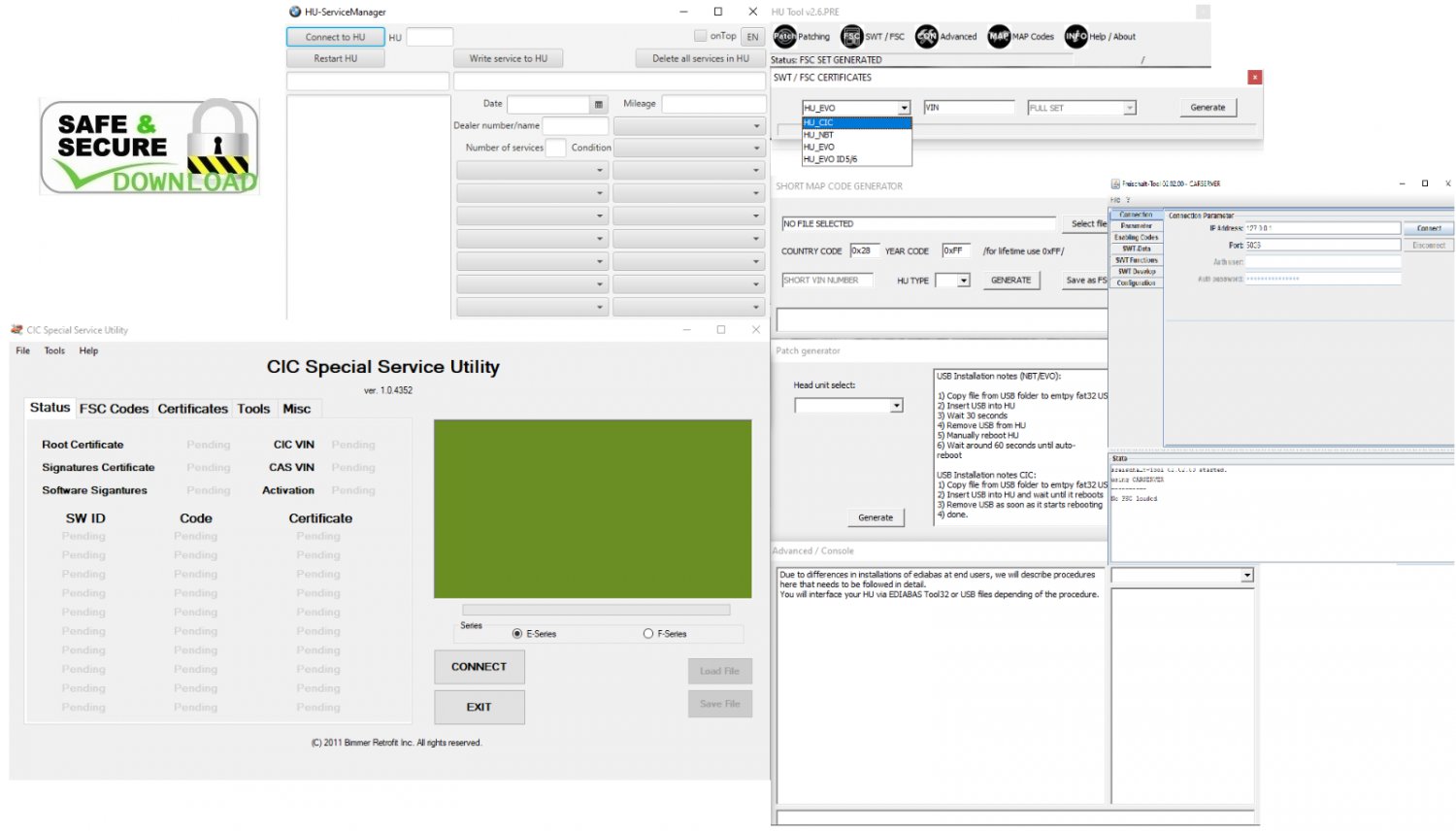Select the F-Series radio button

pyautogui.click(x=647, y=633)
